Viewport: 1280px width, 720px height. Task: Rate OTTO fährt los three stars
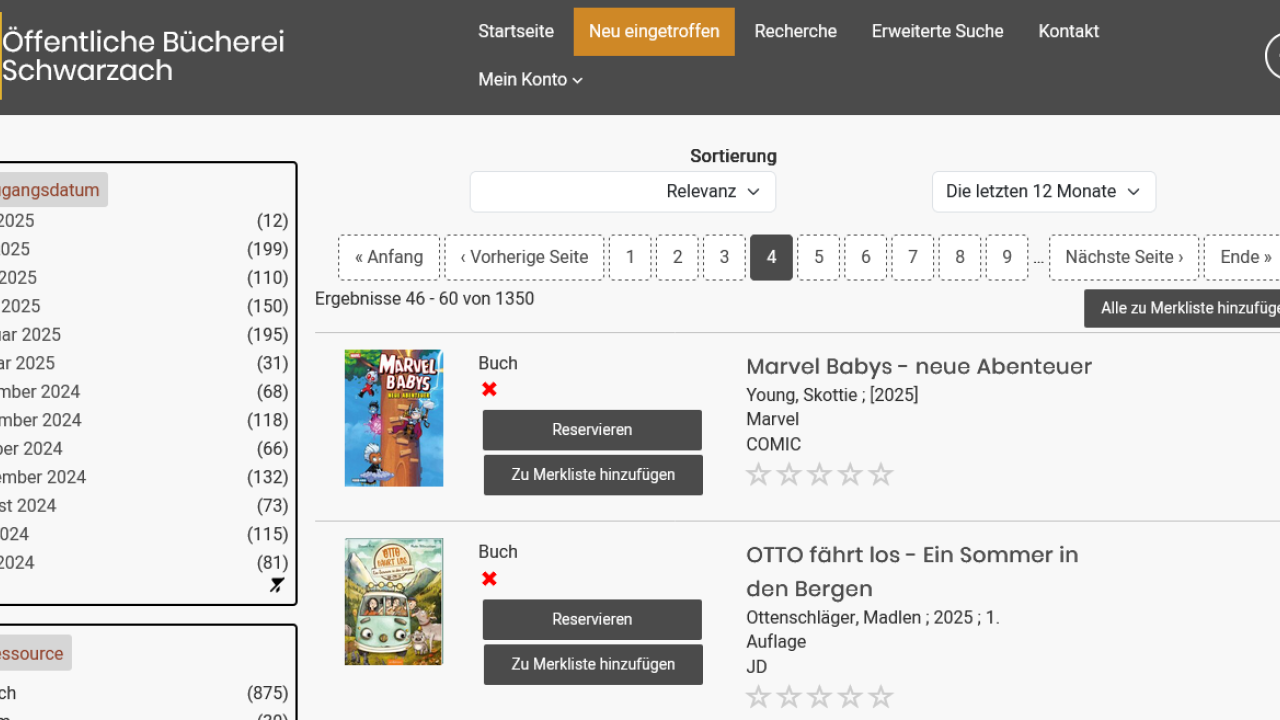[820, 697]
